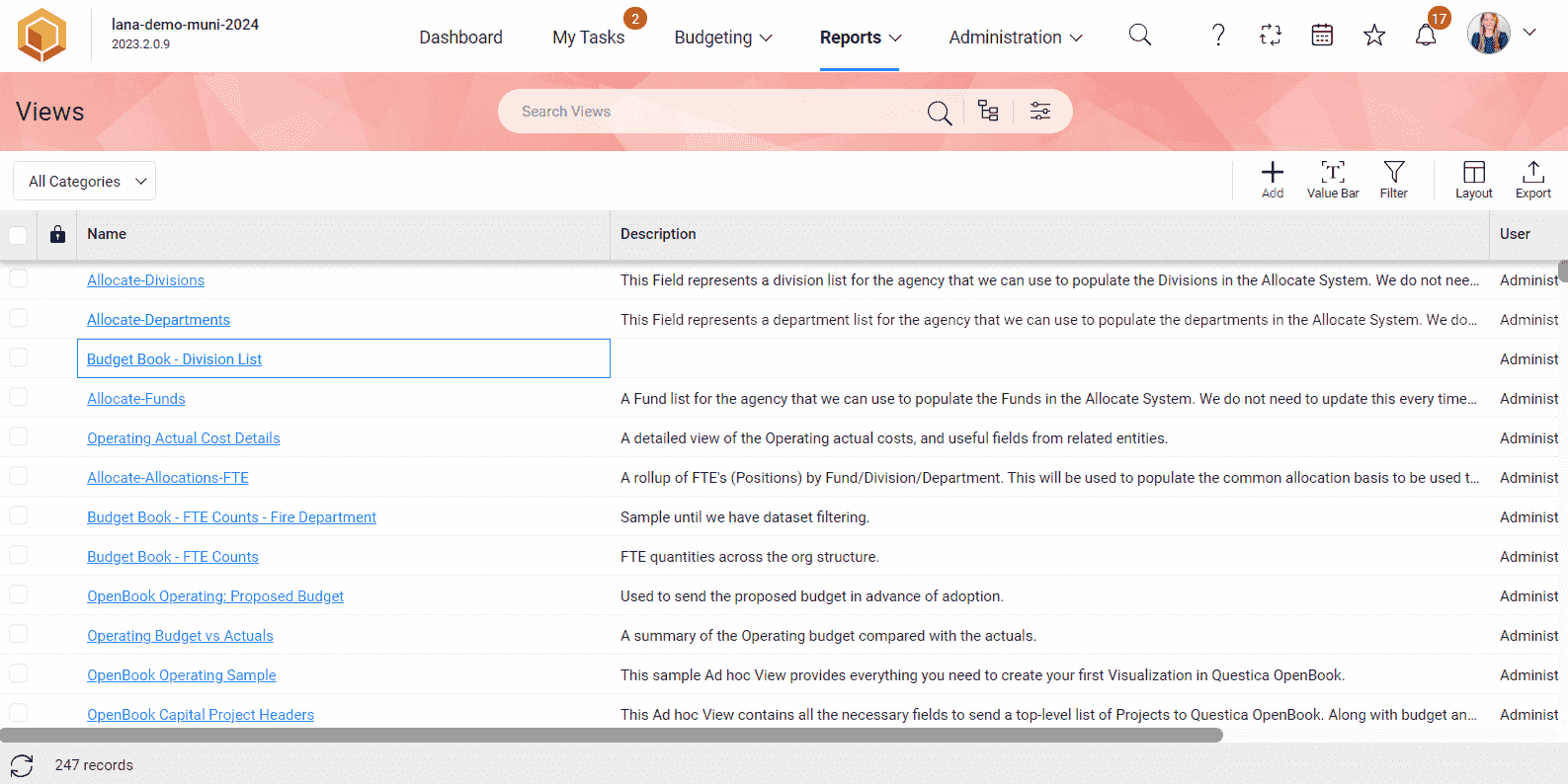The image size is (1568, 784).
Task: Open the Layout options
Action: point(1473,179)
